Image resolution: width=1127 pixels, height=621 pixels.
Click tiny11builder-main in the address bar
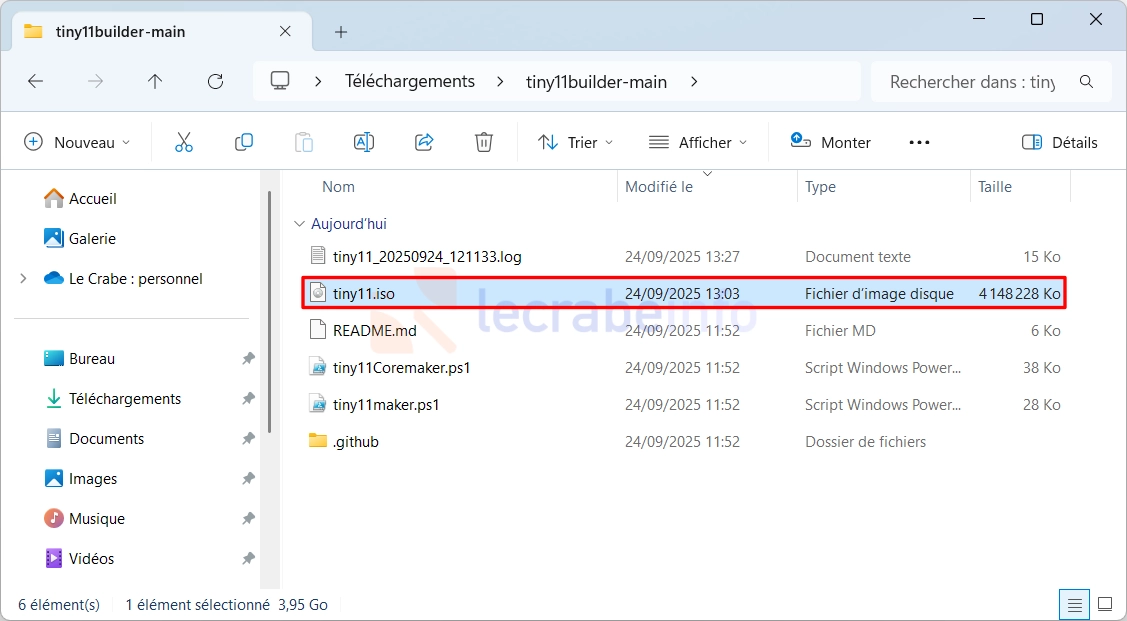(x=597, y=82)
